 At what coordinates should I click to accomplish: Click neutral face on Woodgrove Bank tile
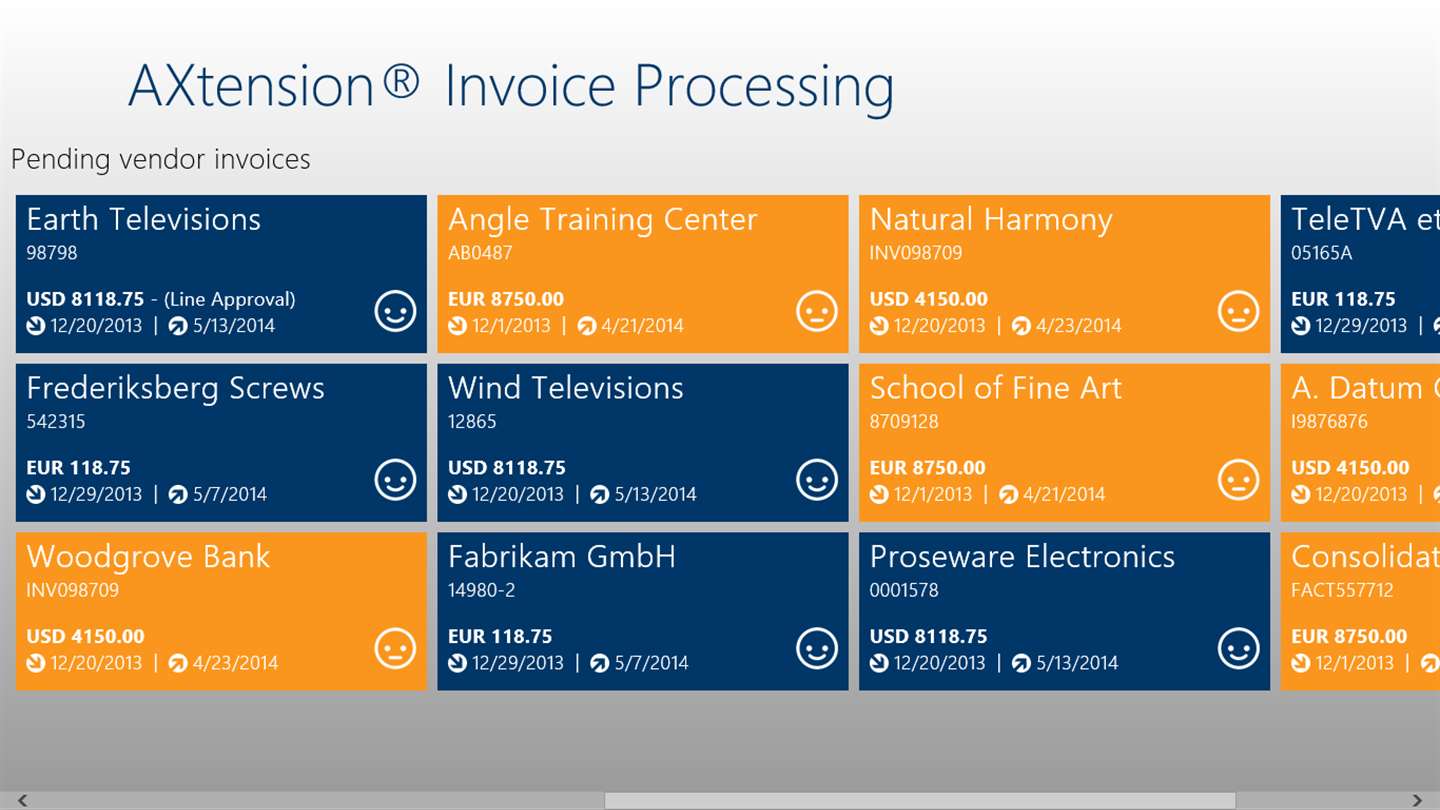pos(395,649)
